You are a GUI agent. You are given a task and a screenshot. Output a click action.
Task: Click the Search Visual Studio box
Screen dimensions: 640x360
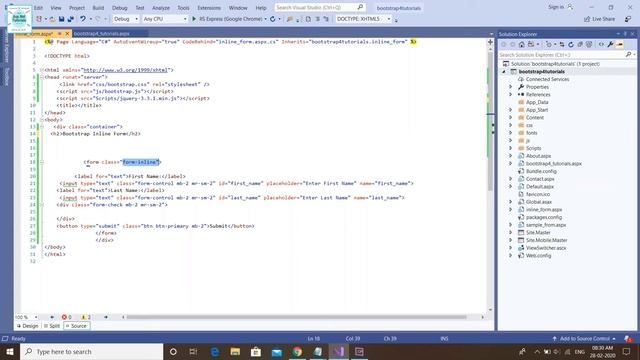(x=320, y=7)
